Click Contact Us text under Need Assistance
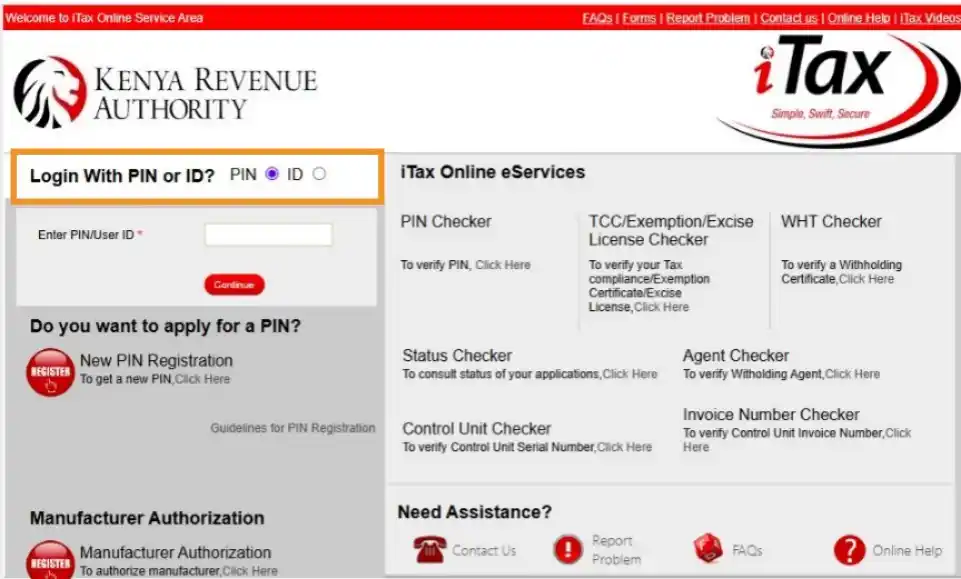 (x=484, y=551)
